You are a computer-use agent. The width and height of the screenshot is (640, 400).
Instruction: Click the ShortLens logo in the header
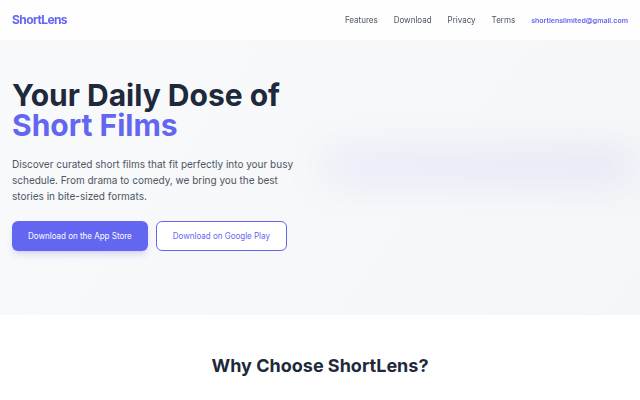(x=40, y=20)
